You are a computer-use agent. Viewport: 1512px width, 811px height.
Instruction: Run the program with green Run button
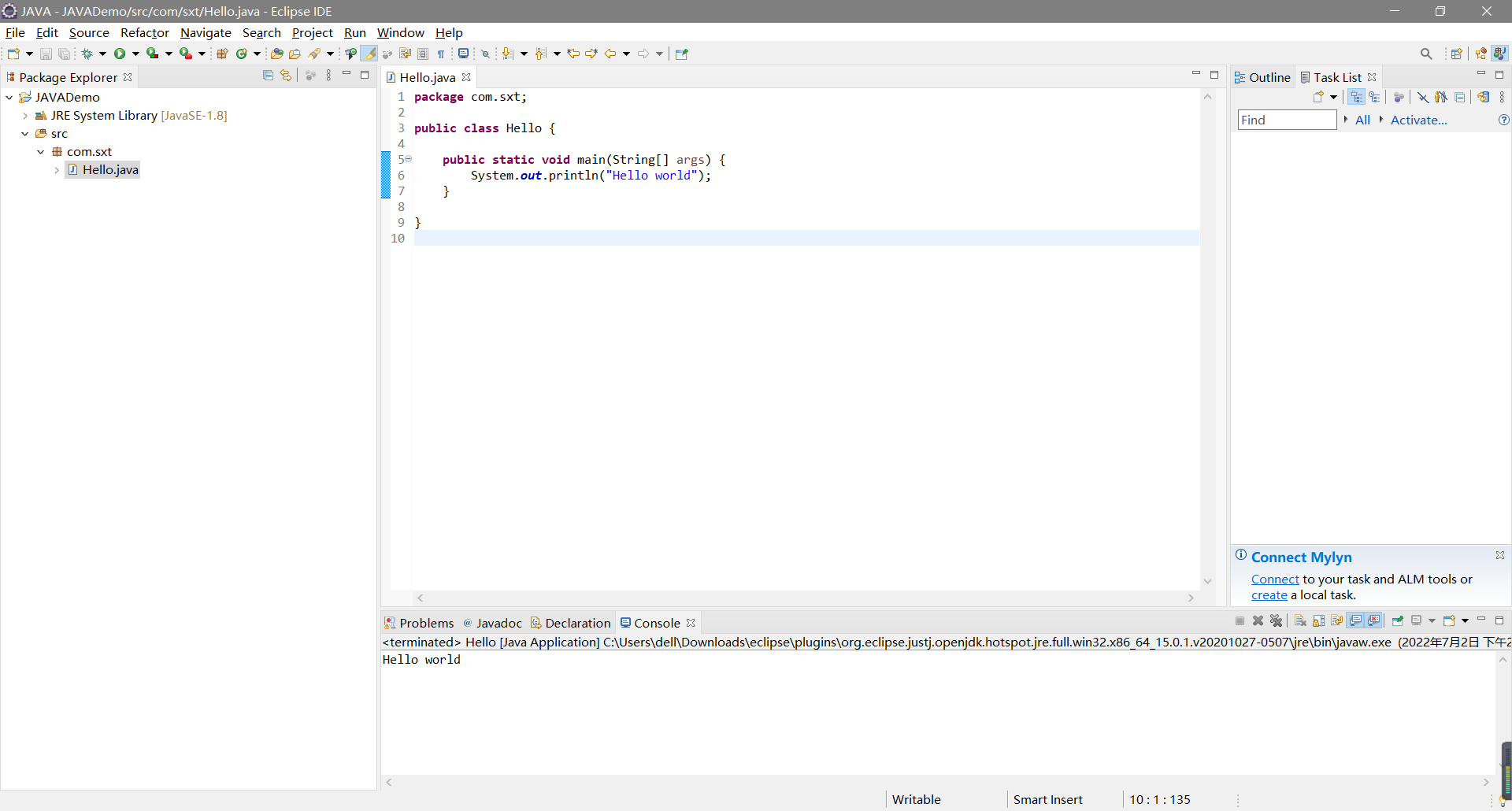pos(120,54)
